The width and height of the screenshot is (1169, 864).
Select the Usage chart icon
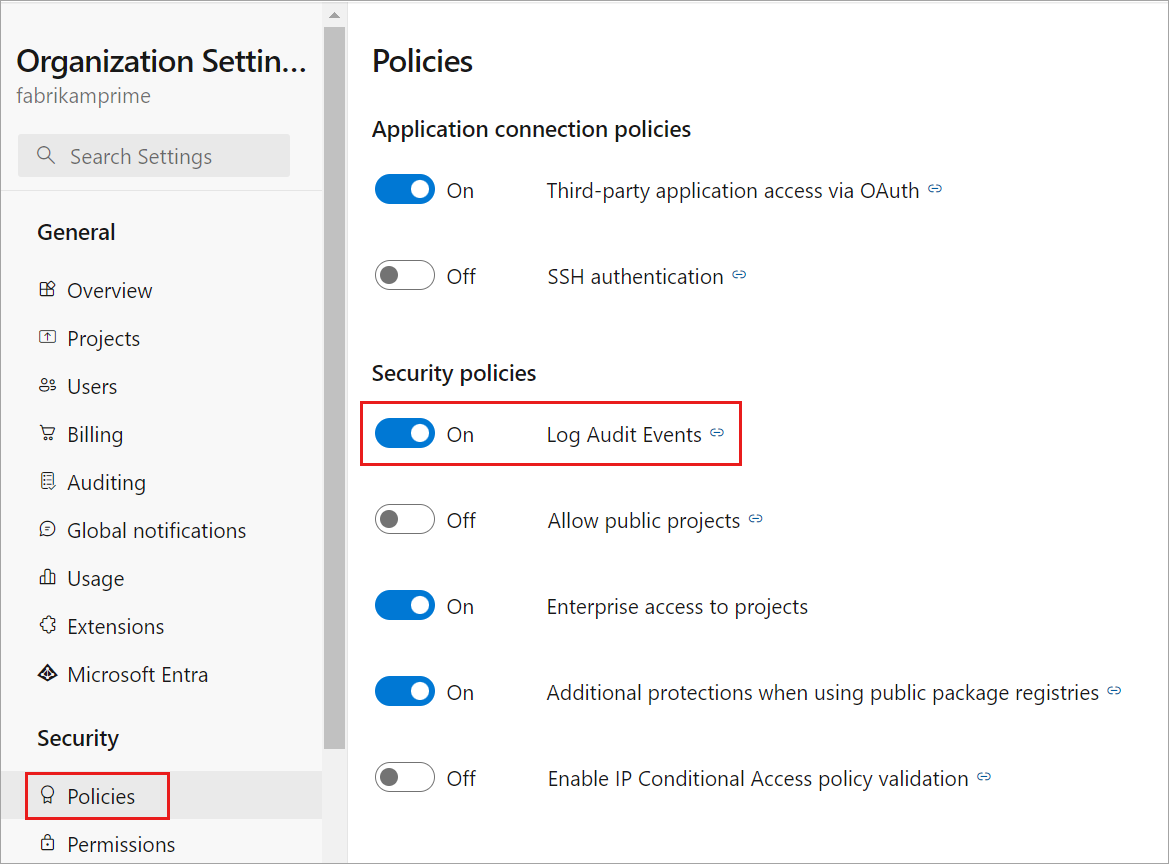[46, 578]
